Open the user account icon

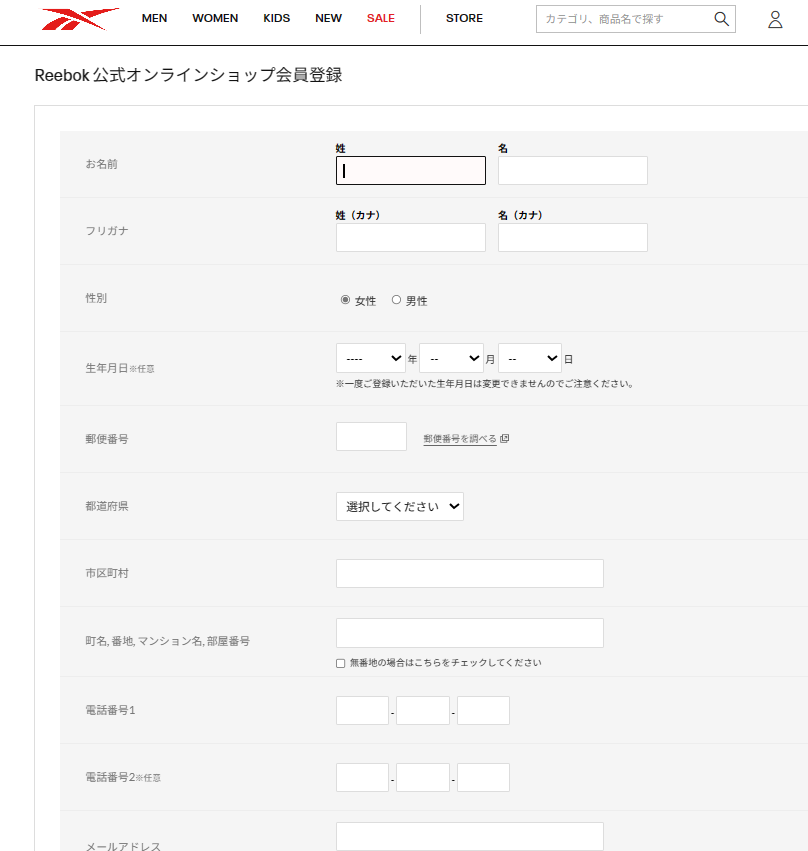(x=775, y=19)
